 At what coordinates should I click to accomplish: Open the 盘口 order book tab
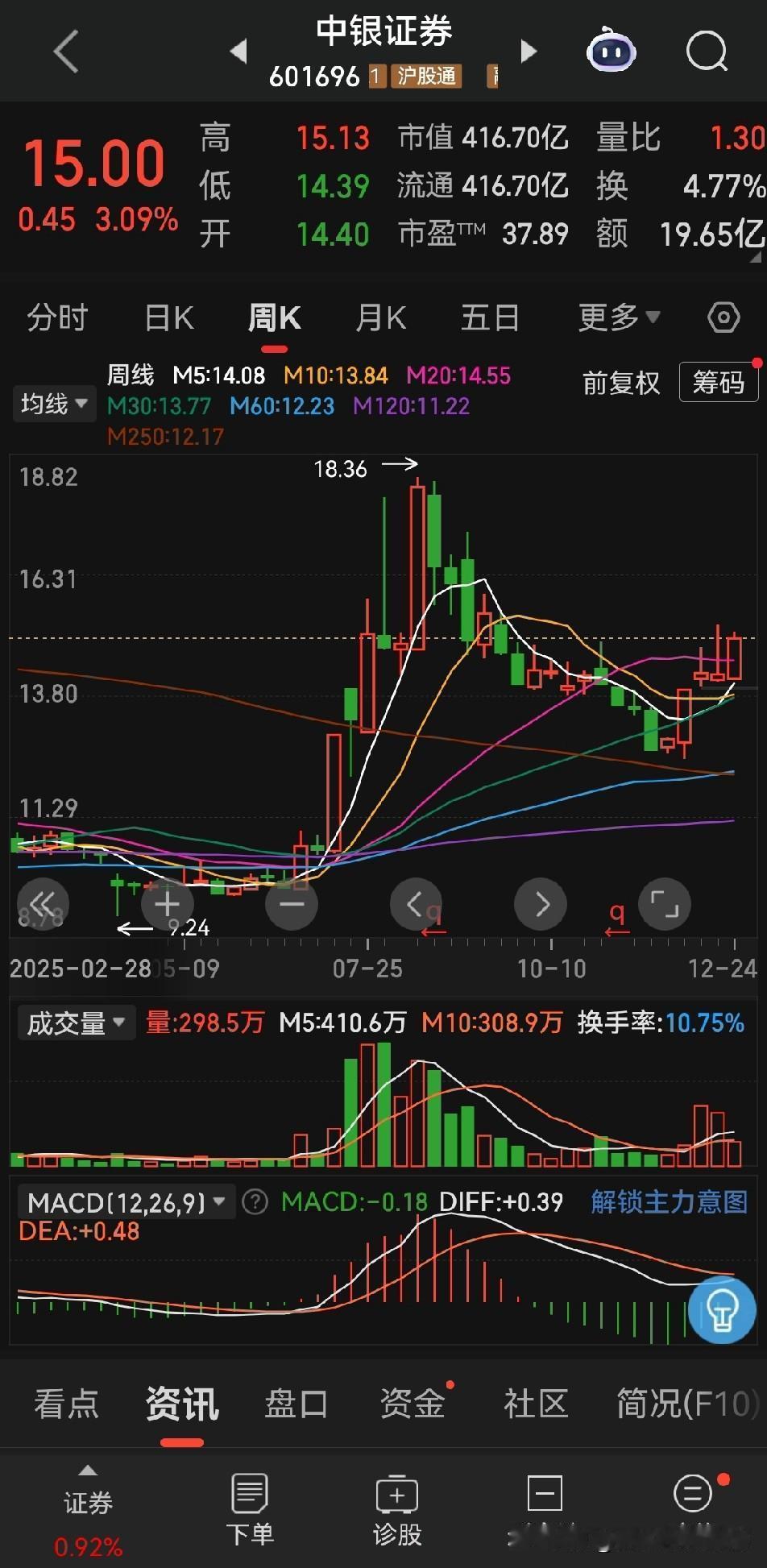coord(296,1404)
